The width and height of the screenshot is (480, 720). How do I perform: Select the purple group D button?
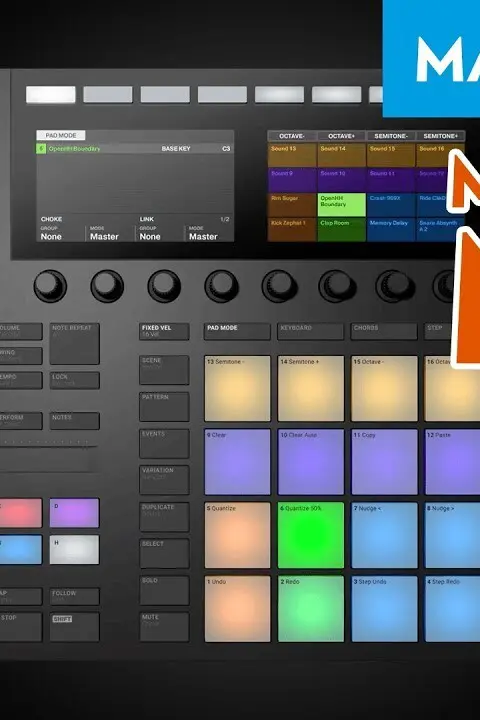click(74, 512)
